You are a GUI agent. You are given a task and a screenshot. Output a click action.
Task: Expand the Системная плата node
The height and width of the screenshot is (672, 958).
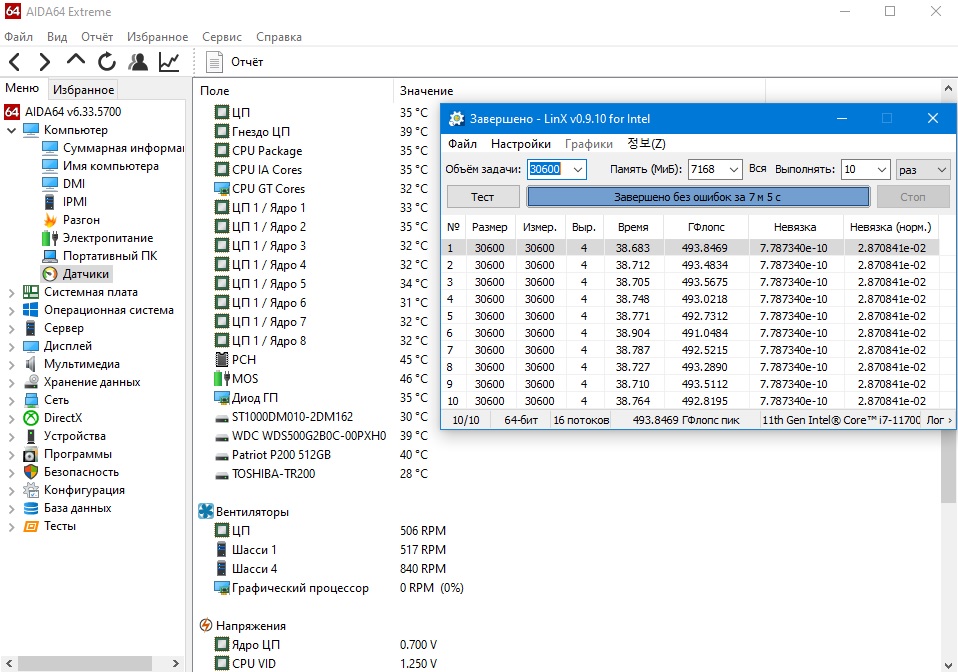pos(11,293)
